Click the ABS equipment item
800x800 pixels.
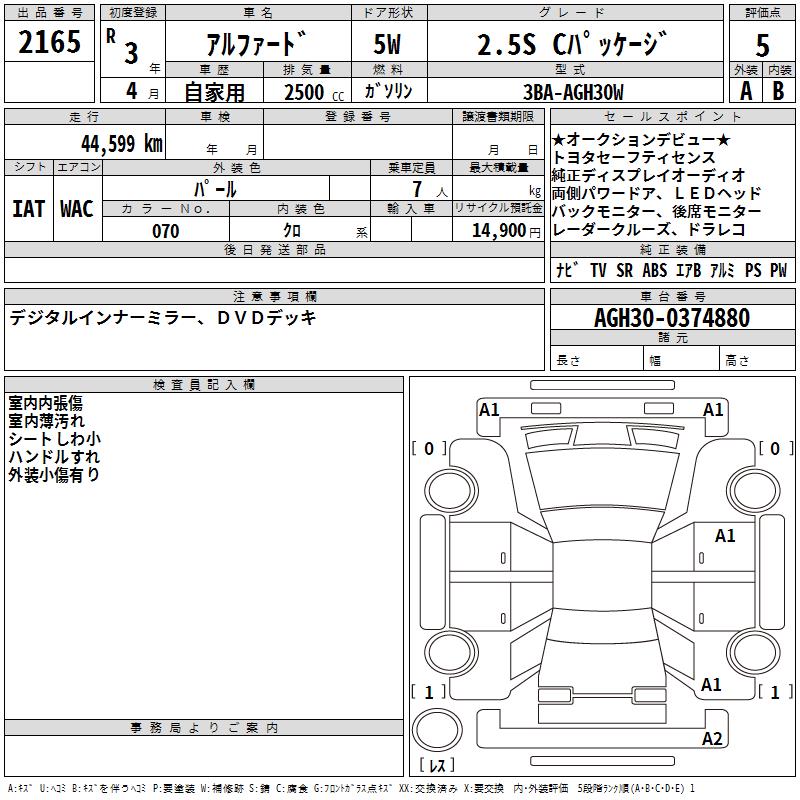point(655,270)
